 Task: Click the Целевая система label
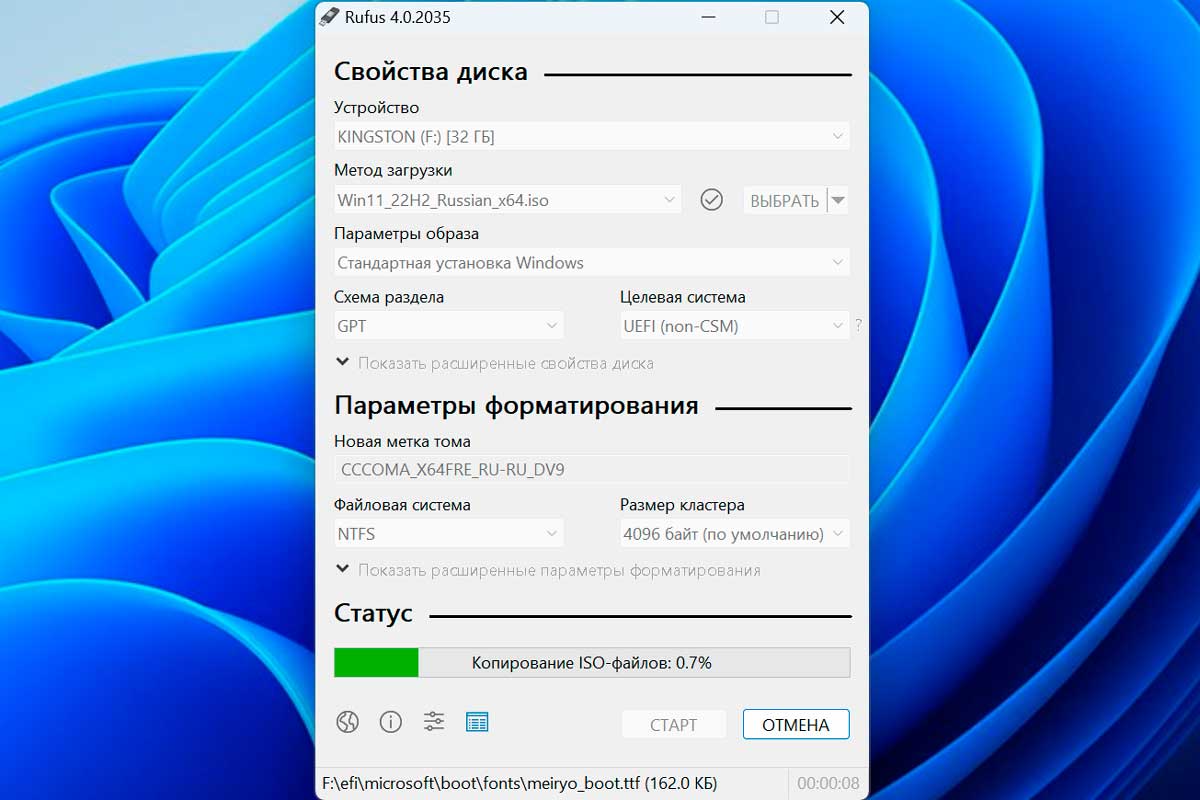683,297
